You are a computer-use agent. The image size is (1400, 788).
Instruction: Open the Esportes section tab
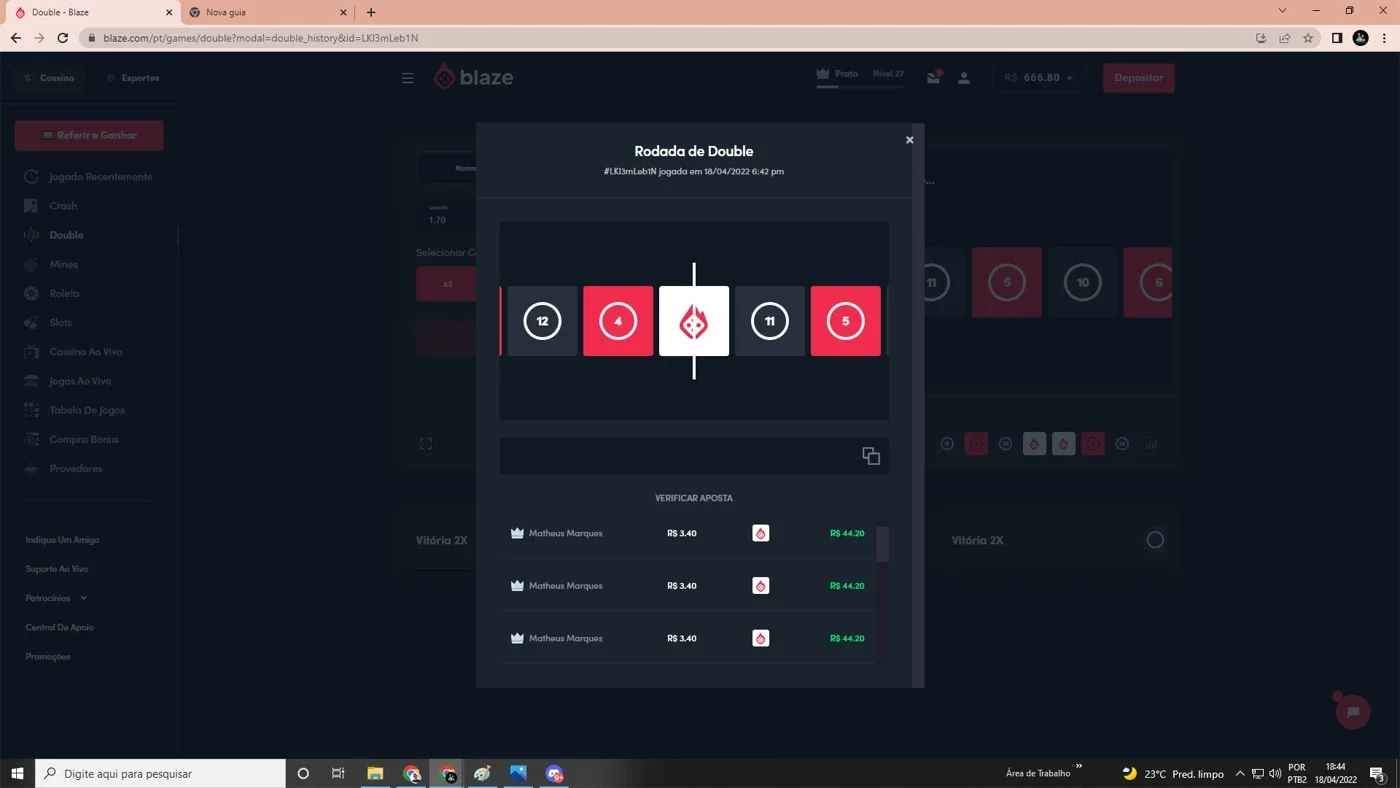coord(133,78)
